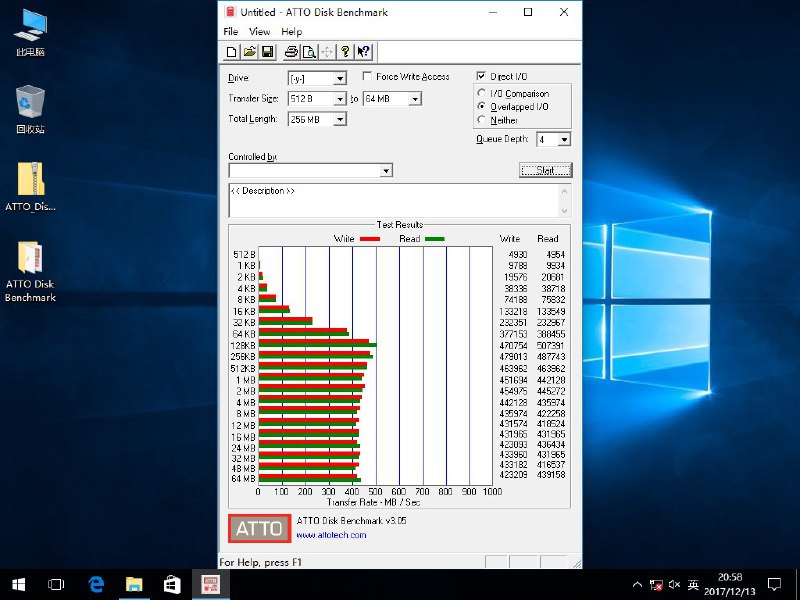Click the input method language indicator
800x600 pixels.
[693, 585]
